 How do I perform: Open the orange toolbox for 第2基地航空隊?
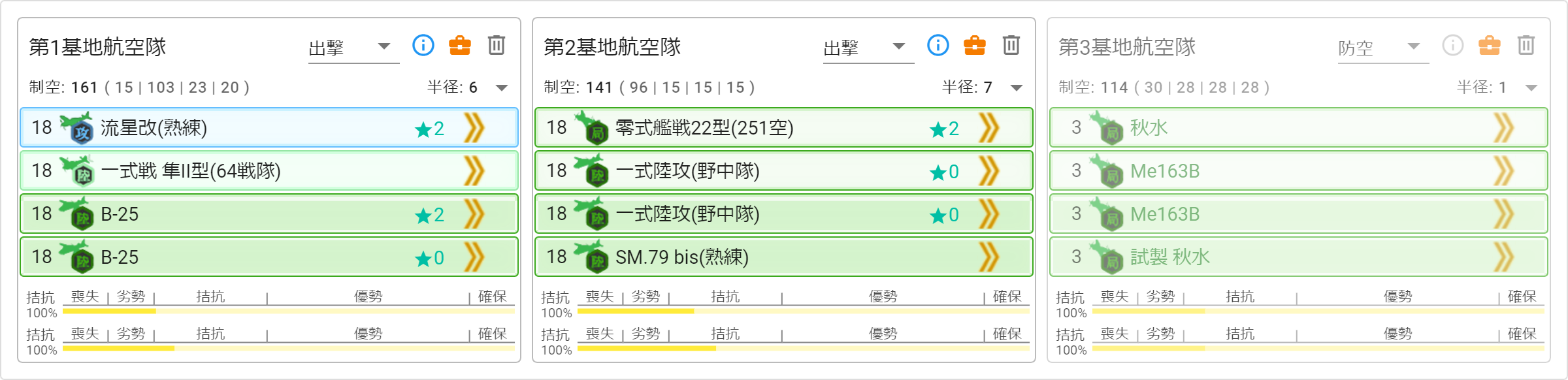pyautogui.click(x=975, y=45)
